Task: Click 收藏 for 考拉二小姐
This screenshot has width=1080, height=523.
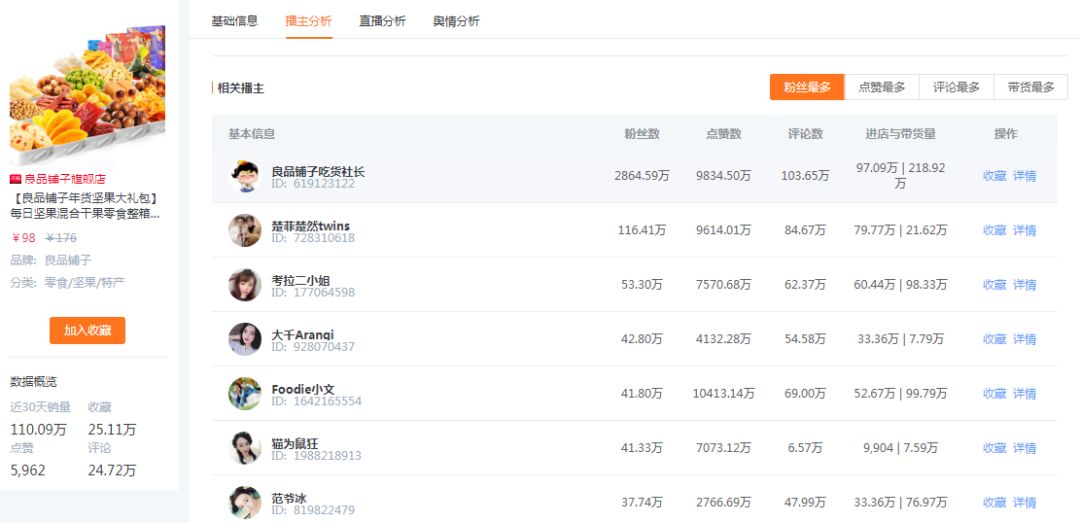Action: [995, 285]
